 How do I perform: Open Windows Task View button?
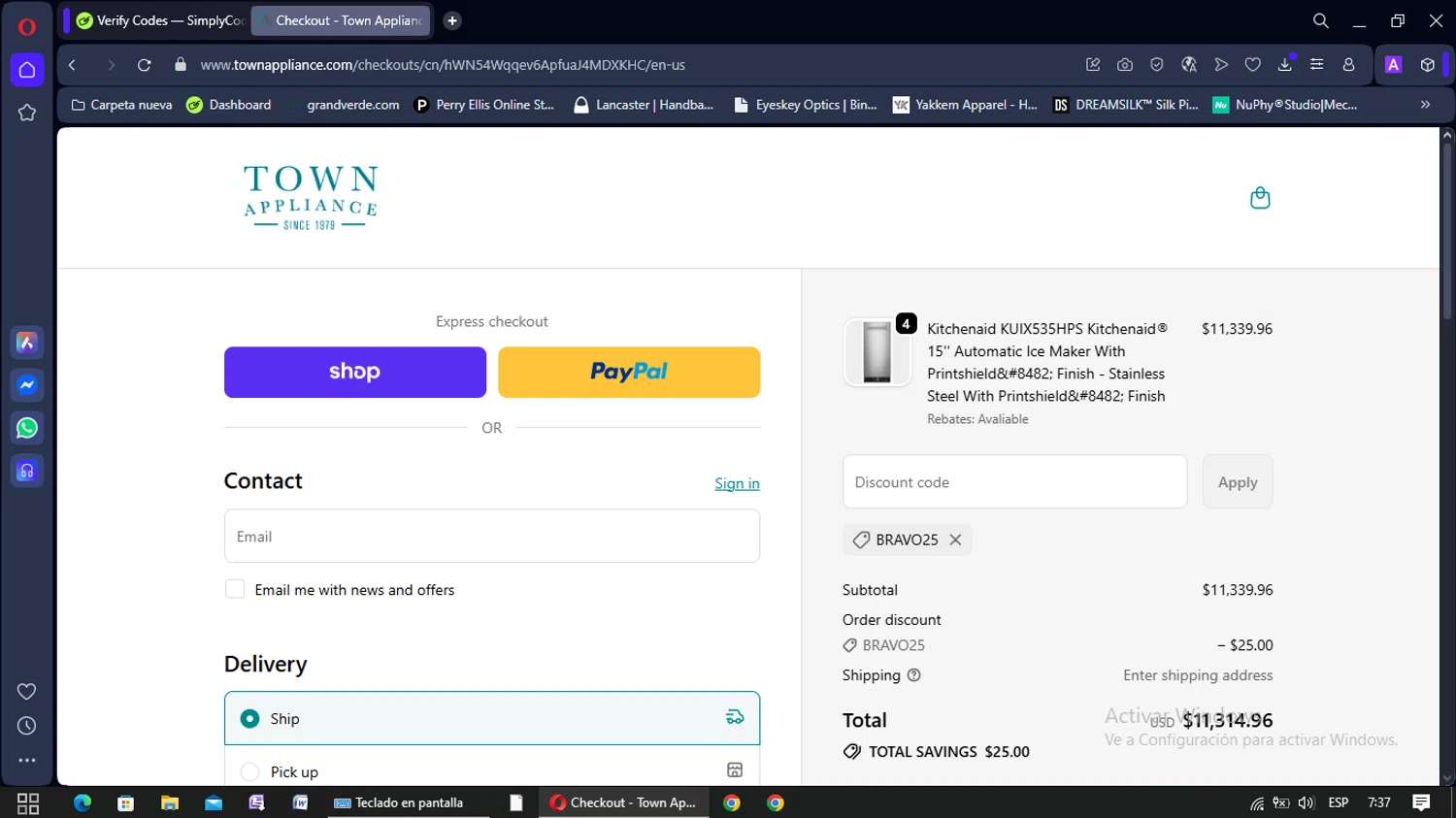point(28,802)
